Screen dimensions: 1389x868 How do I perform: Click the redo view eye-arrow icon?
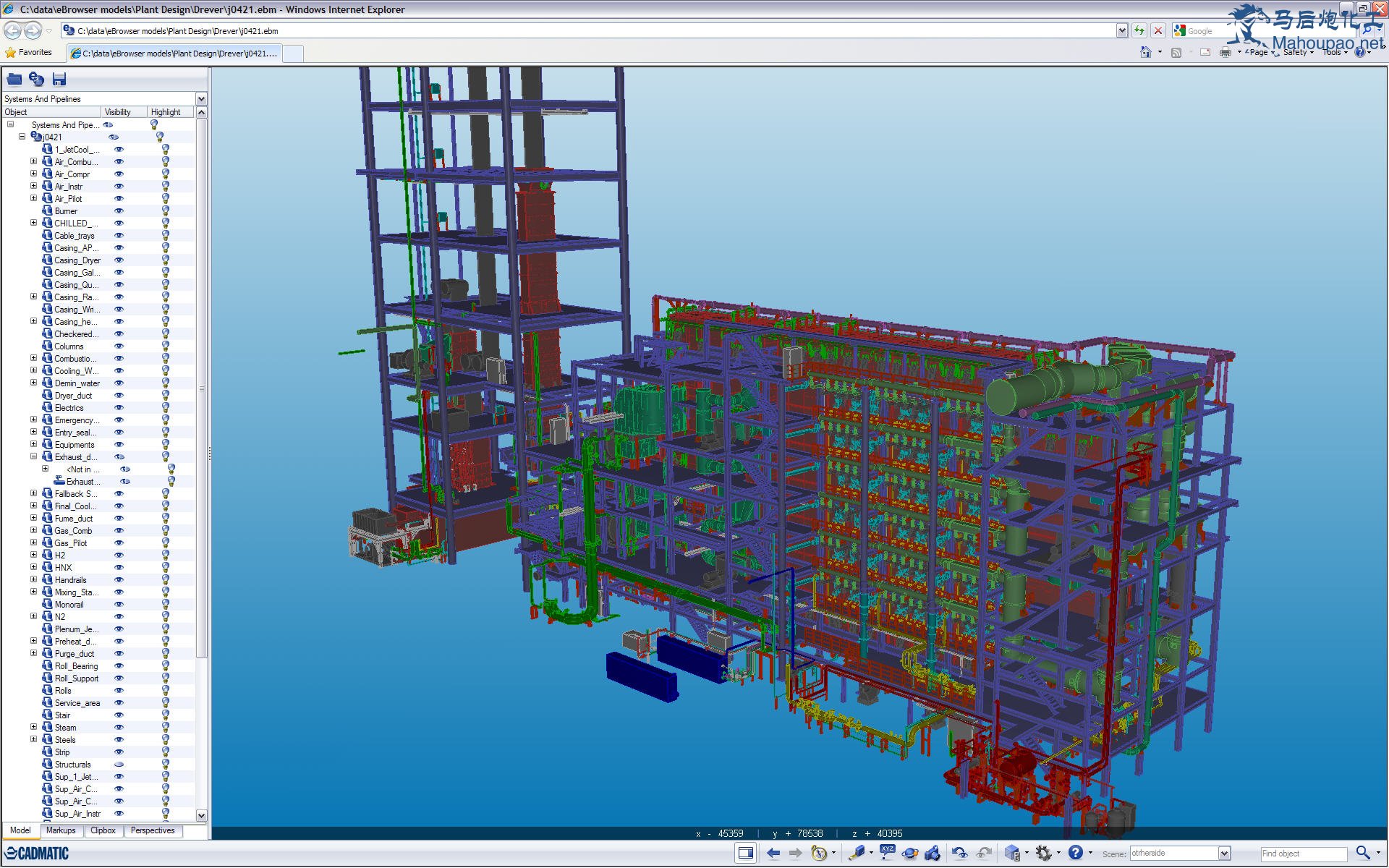(x=984, y=853)
